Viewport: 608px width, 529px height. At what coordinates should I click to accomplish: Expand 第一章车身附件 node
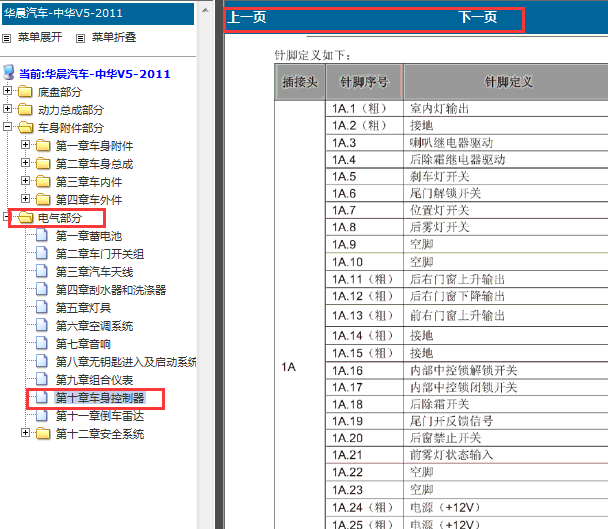[x=25, y=145]
